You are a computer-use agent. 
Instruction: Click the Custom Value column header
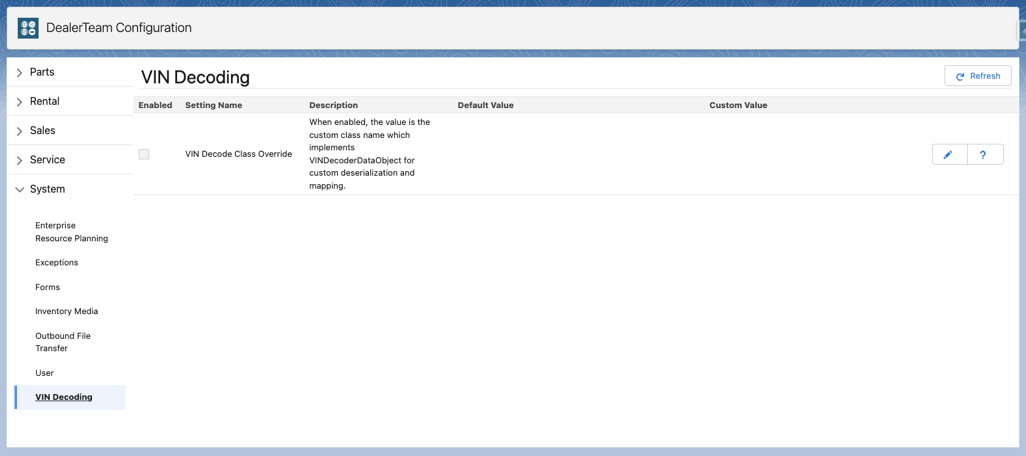click(x=738, y=105)
